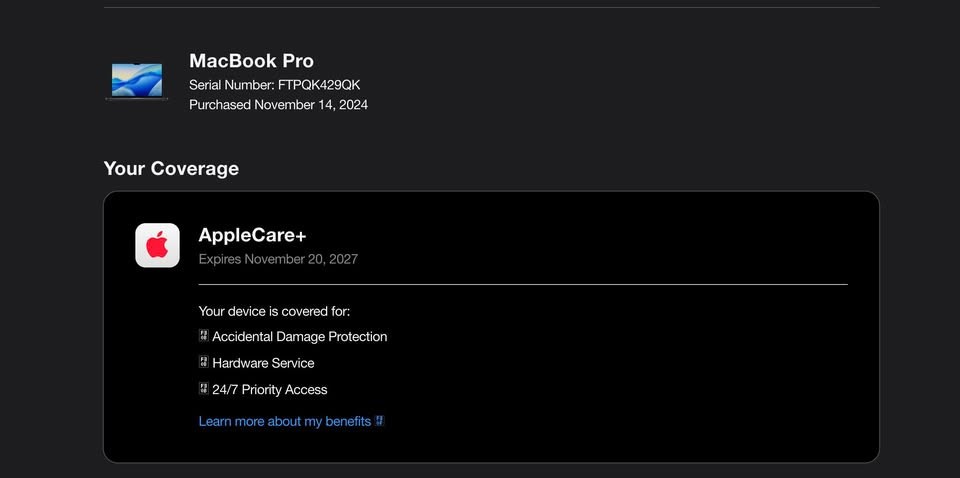Viewport: 960px width, 478px height.
Task: Click the icon beside Hardware Service
Action: [204, 362]
